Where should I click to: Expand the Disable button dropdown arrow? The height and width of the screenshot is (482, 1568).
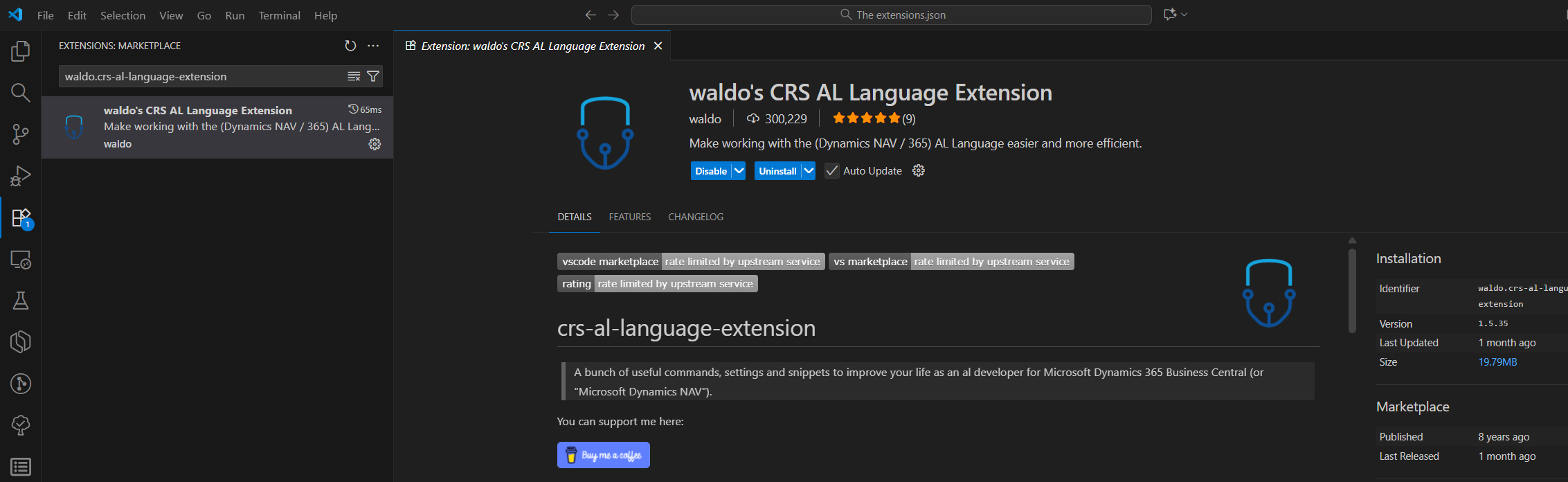[739, 170]
